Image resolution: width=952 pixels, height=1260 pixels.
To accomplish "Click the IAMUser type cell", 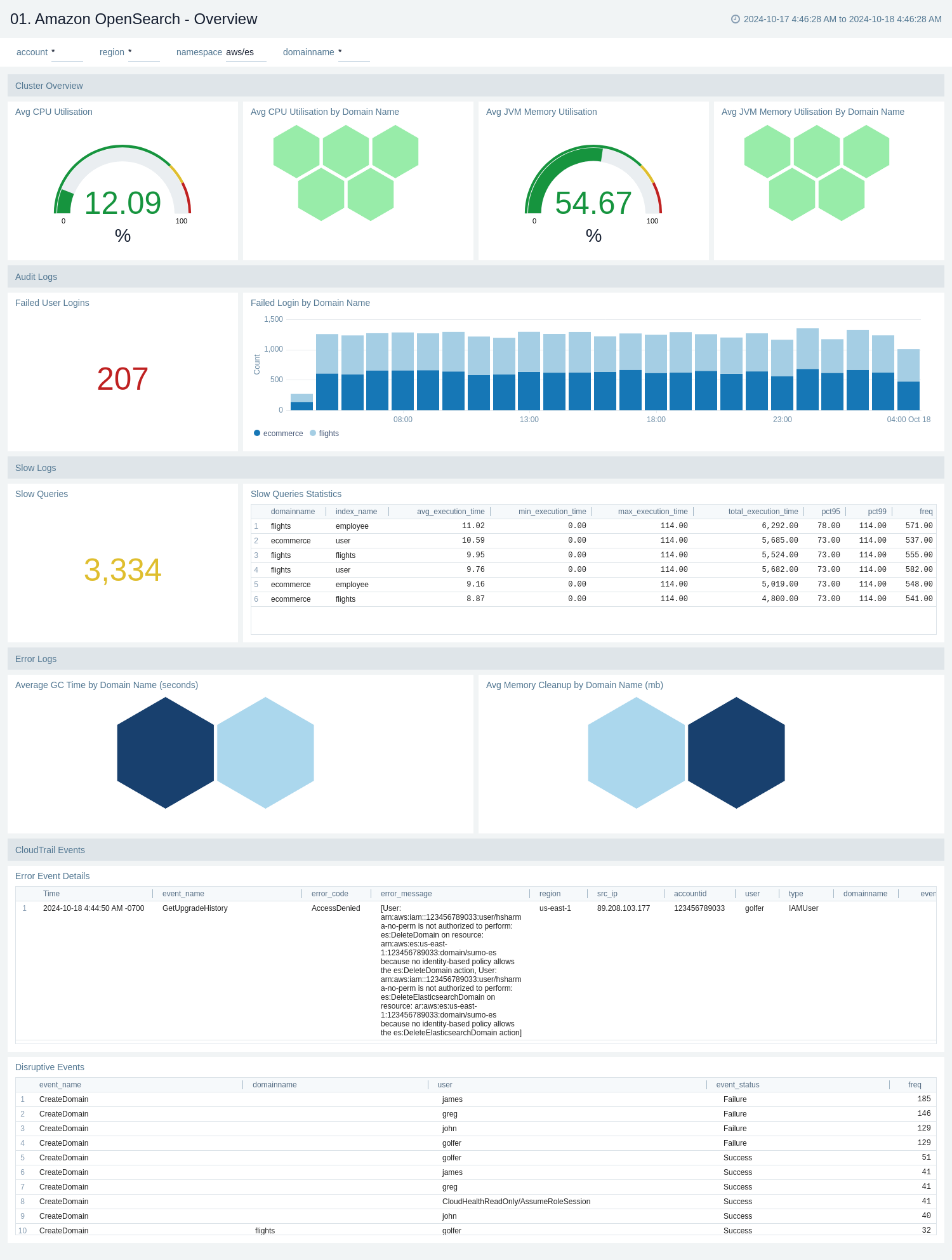I will pyautogui.click(x=803, y=908).
